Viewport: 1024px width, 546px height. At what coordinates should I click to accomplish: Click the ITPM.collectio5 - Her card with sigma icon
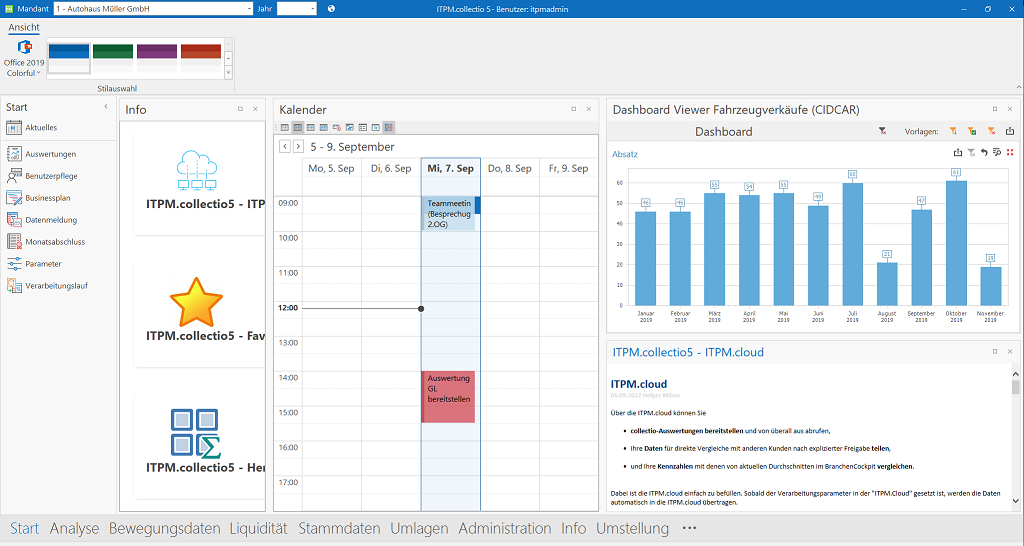point(199,446)
